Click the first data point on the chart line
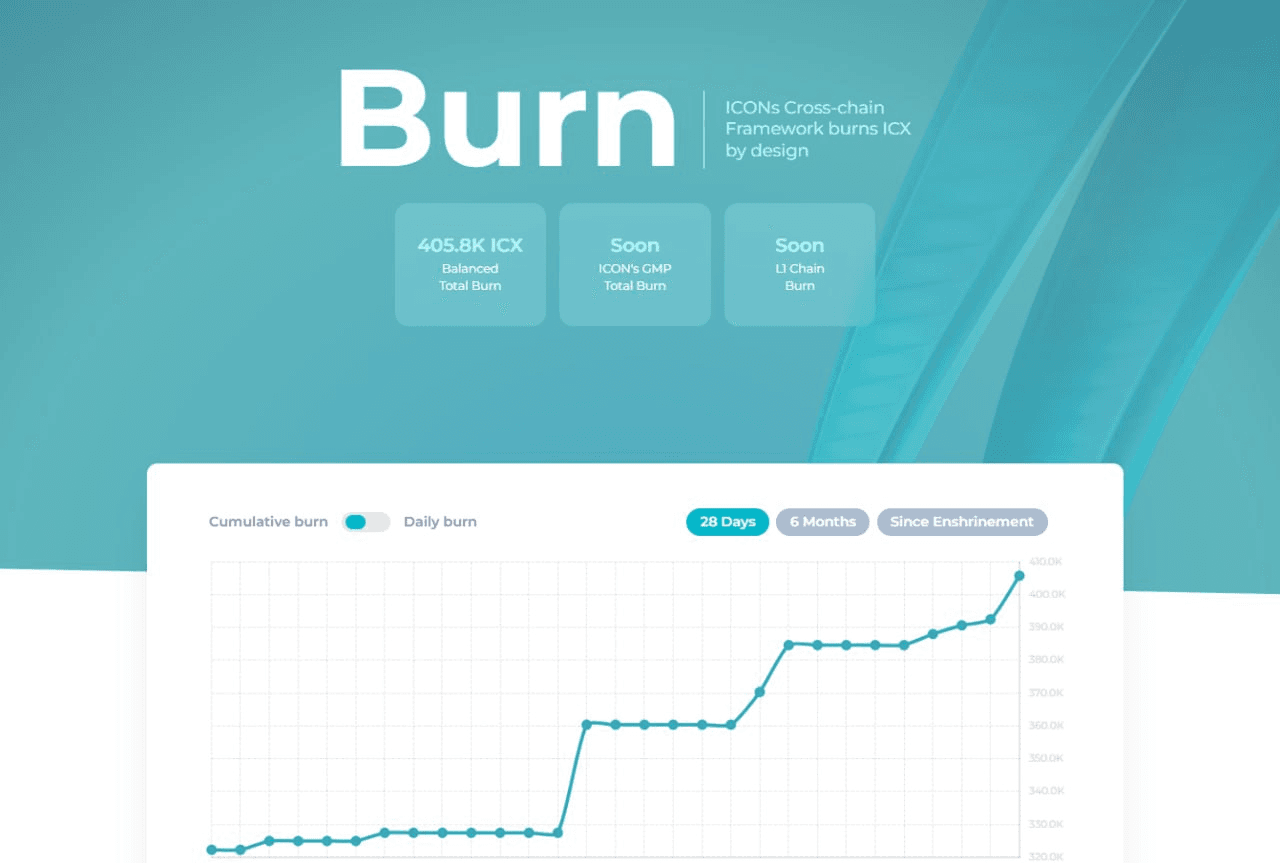 coord(211,850)
